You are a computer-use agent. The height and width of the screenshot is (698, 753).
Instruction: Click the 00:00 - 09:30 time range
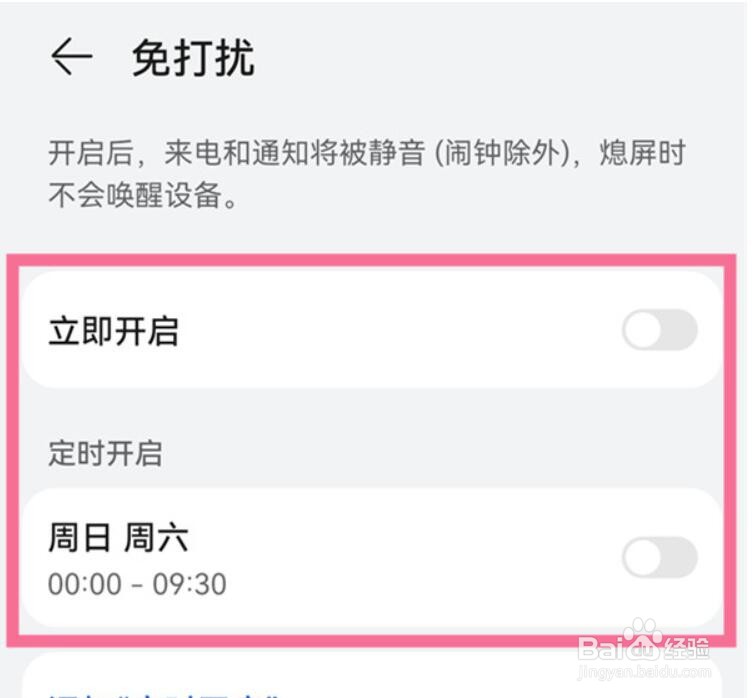(x=137, y=583)
